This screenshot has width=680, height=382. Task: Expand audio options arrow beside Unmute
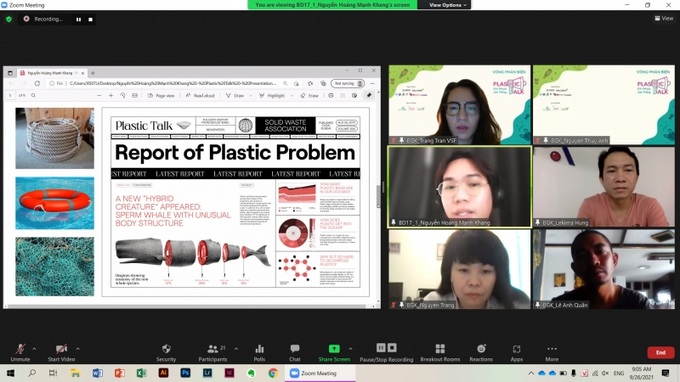(x=34, y=348)
